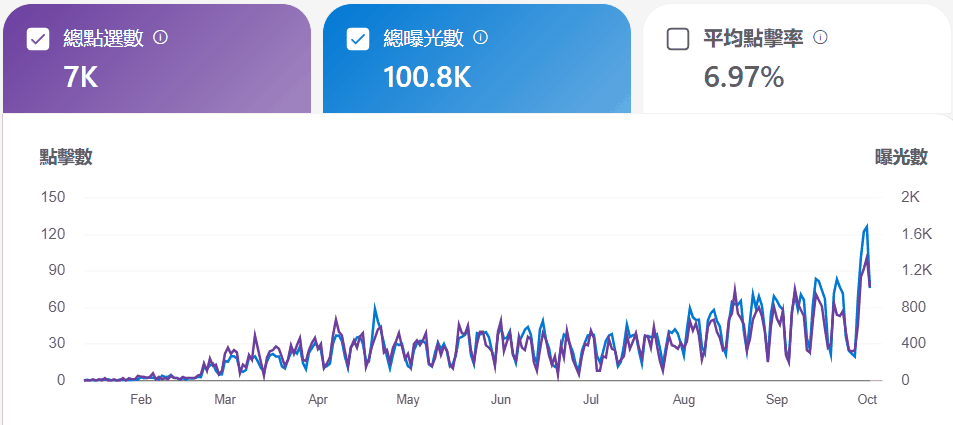Click the 曝光數 axis title
The image size is (953, 425).
pyautogui.click(x=901, y=157)
